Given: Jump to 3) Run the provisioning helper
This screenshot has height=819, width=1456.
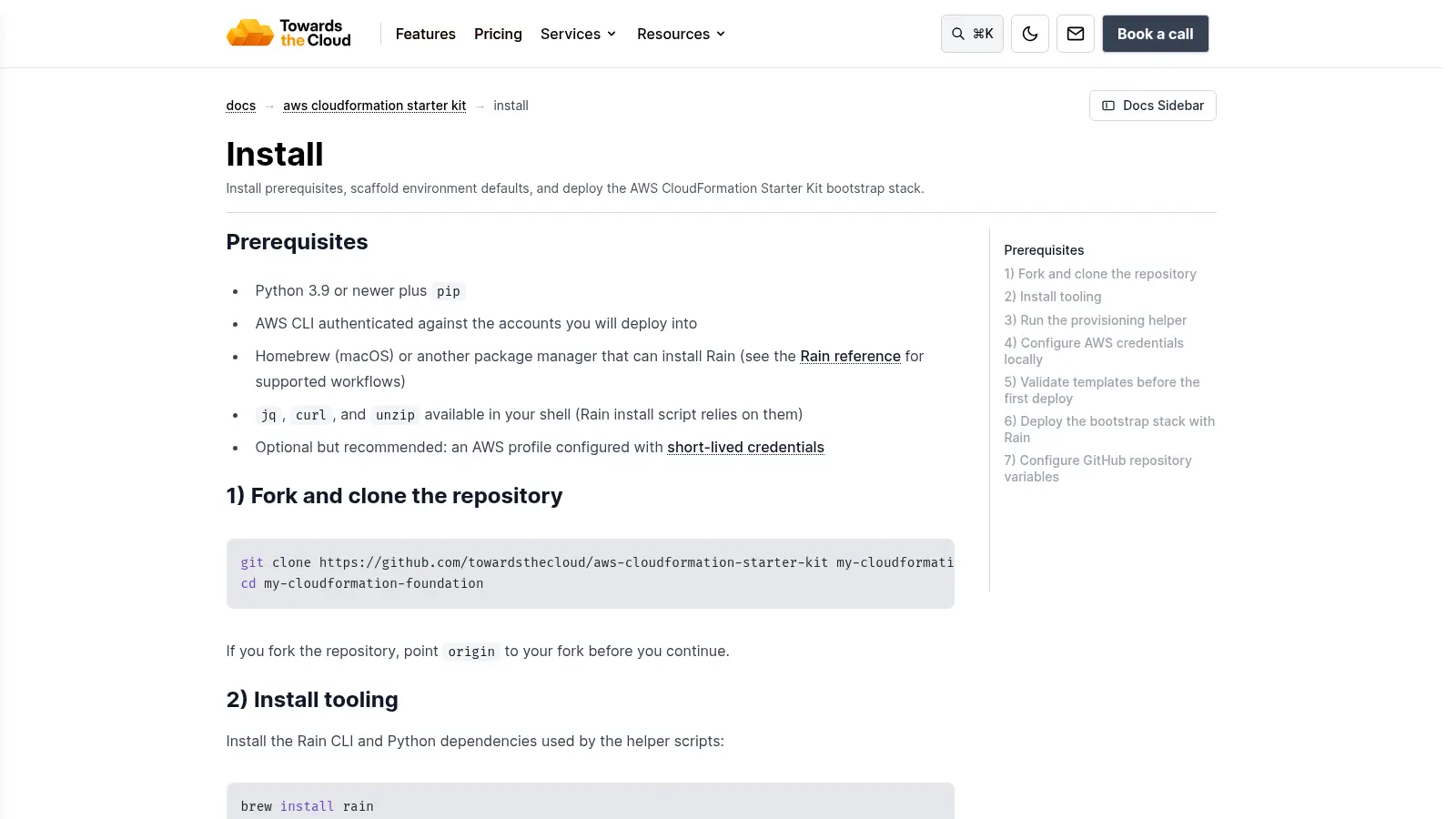Looking at the screenshot, I should click(x=1095, y=320).
